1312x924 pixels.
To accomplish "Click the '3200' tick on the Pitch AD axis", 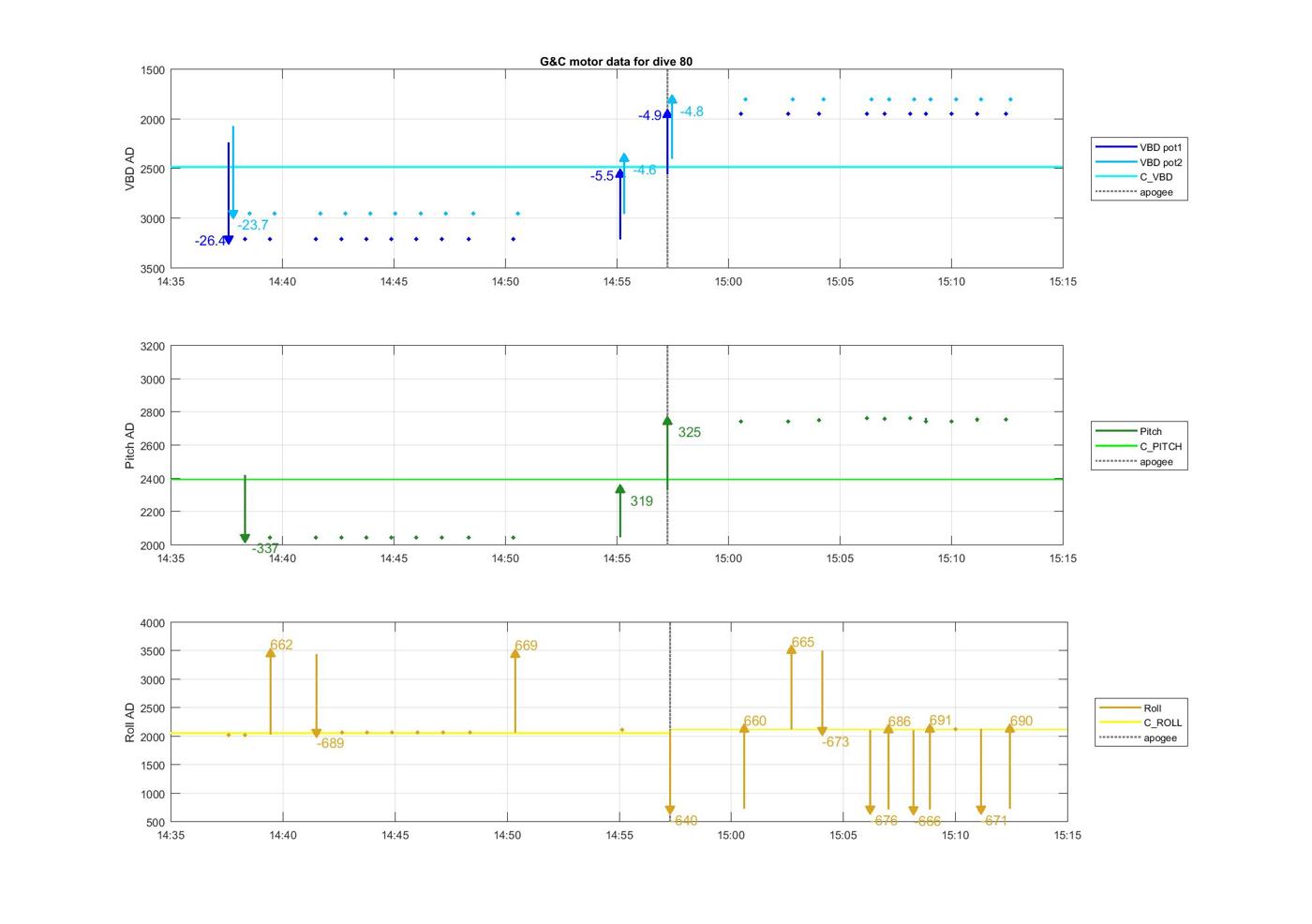I will pos(152,347).
